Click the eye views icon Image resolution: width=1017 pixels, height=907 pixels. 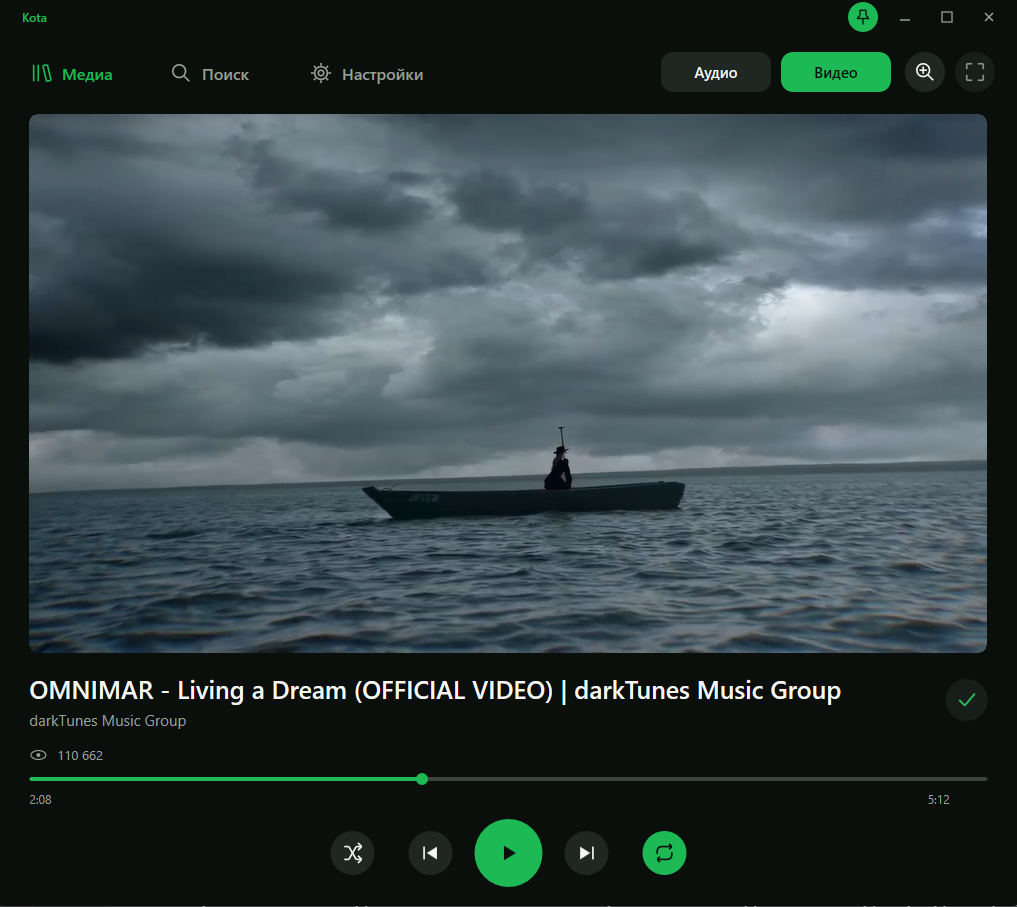tap(38, 755)
